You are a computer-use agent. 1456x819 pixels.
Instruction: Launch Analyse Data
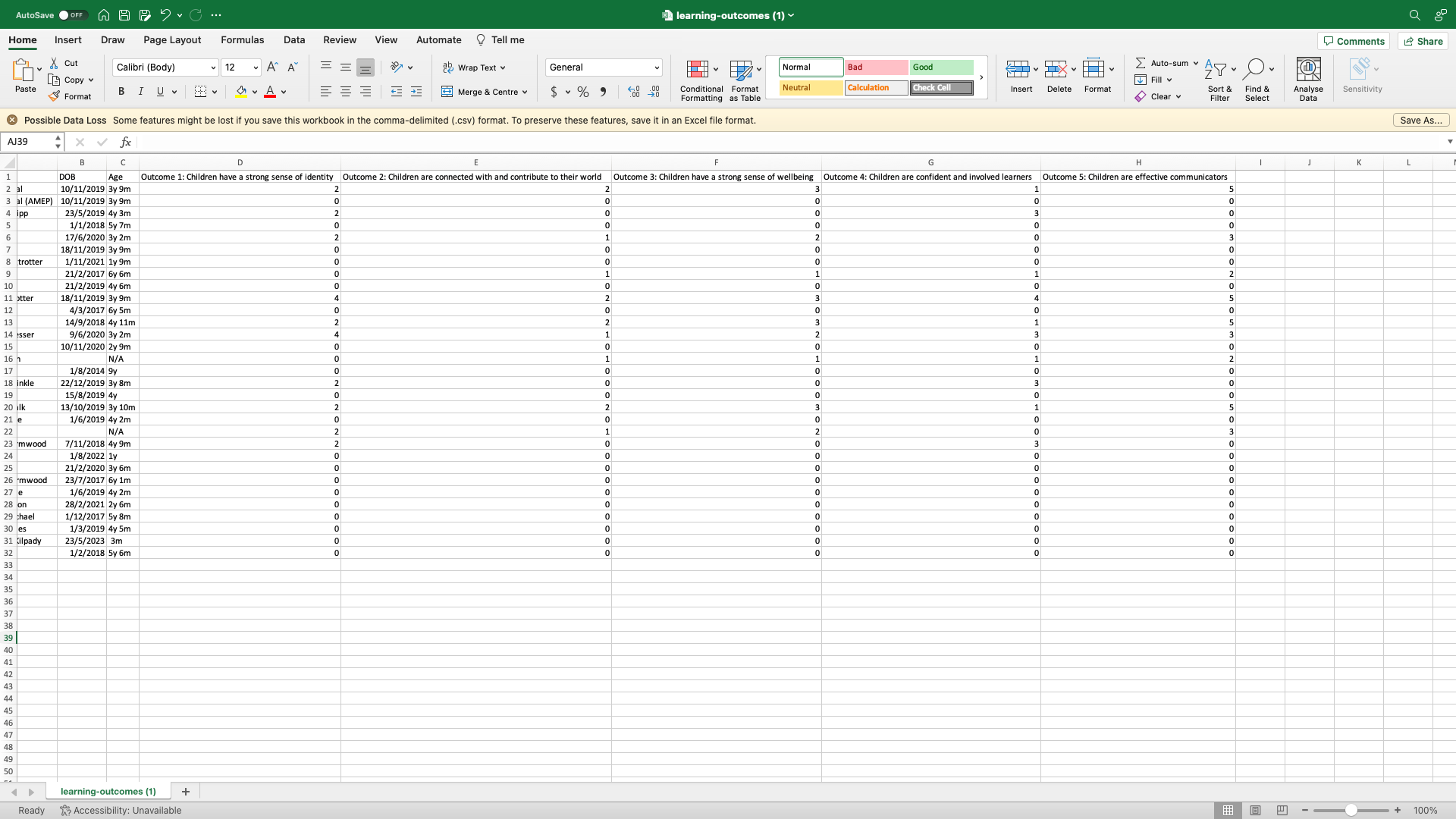click(x=1308, y=78)
